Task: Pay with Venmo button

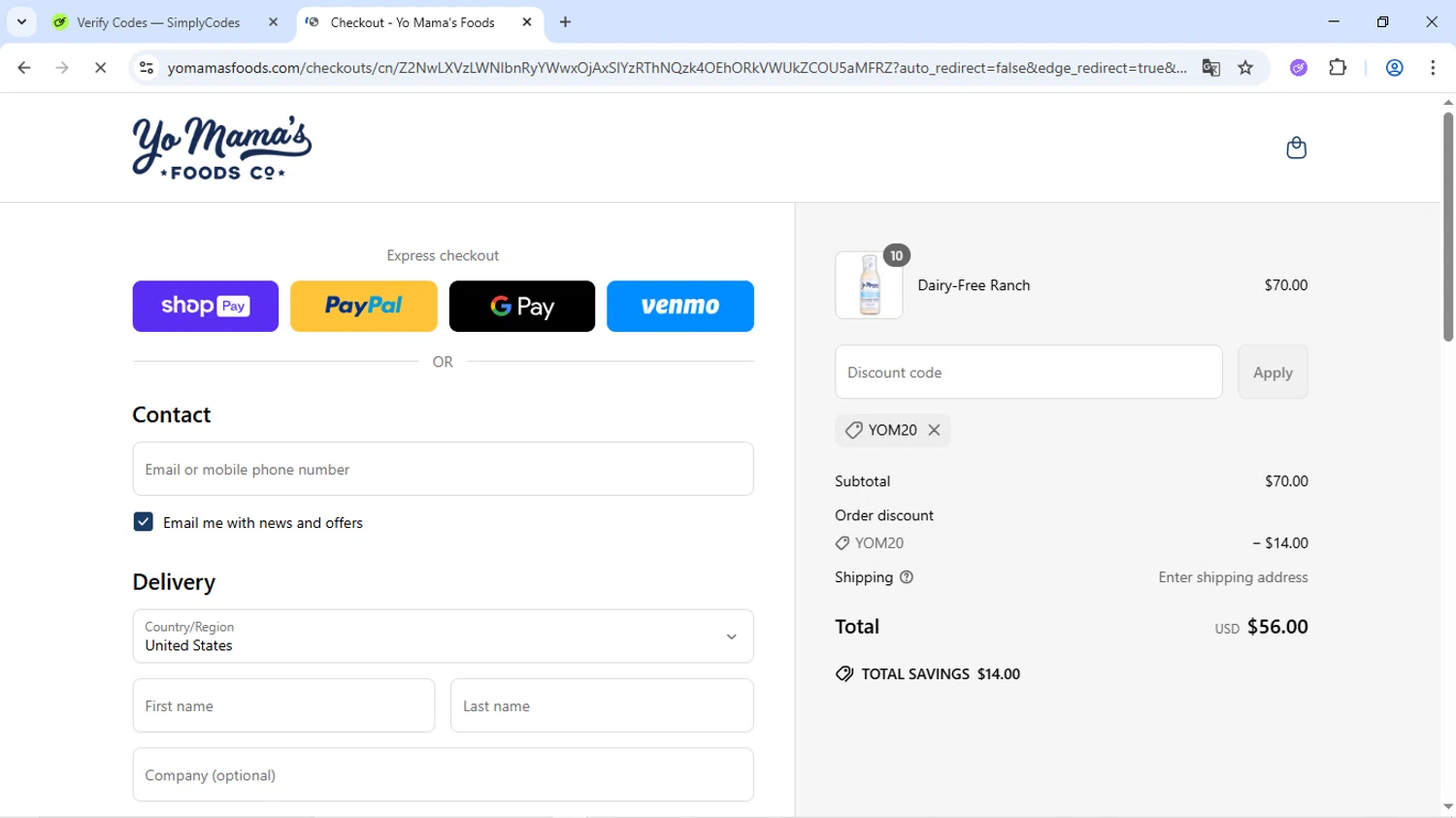Action: (x=680, y=307)
